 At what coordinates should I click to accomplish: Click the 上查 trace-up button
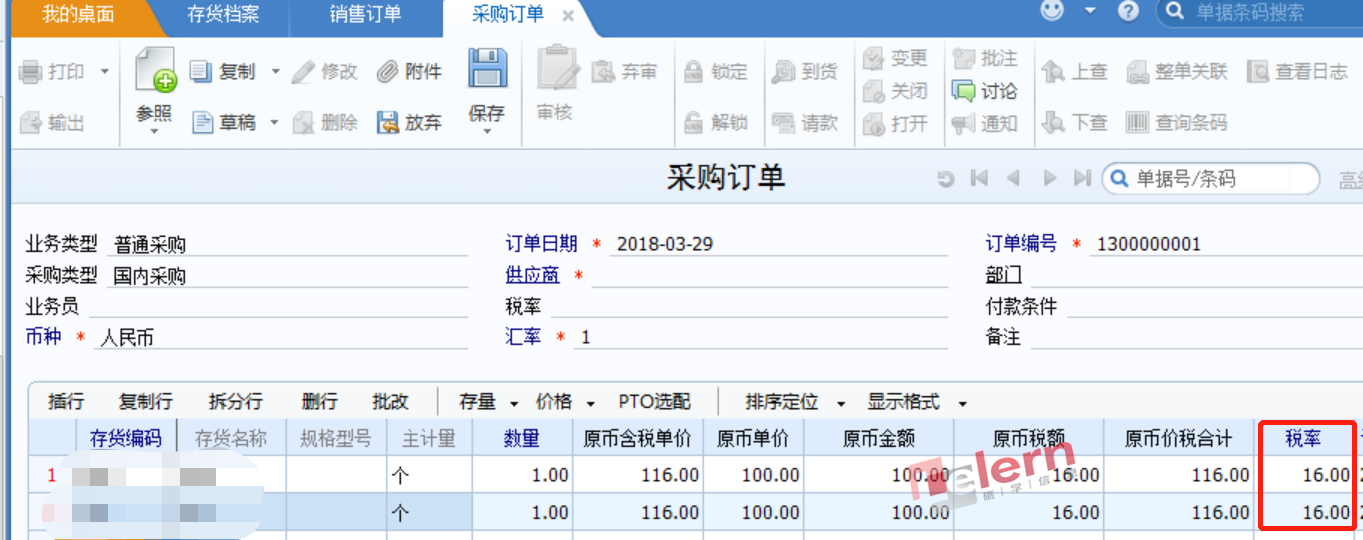pyautogui.click(x=1075, y=72)
